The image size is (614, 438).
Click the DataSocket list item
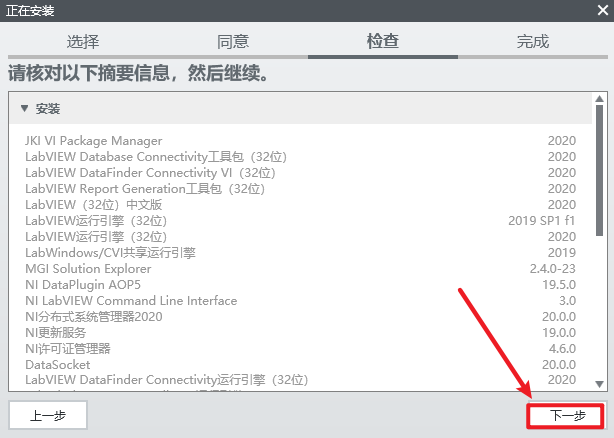pos(59,365)
